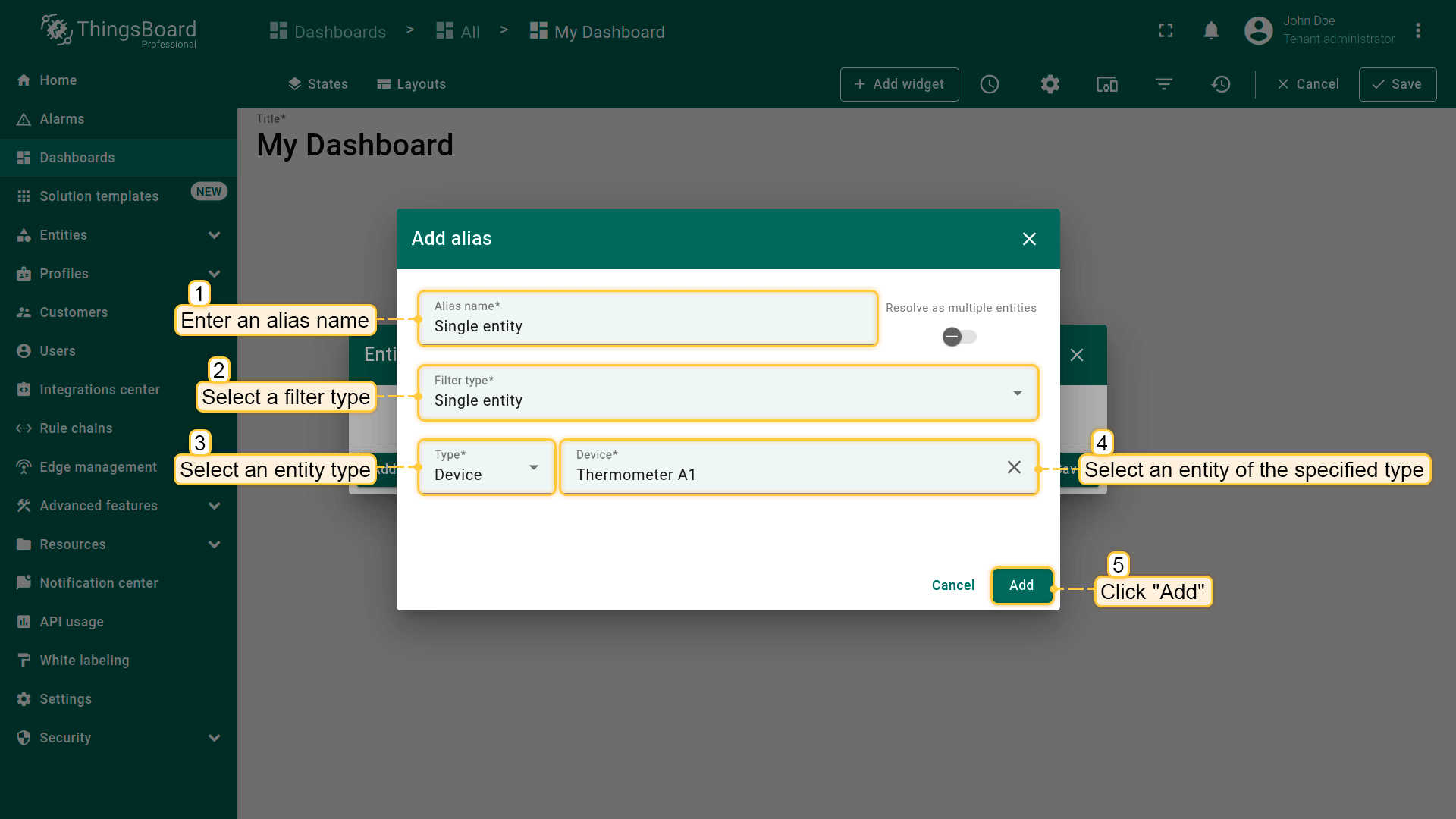The width and height of the screenshot is (1456, 819).
Task: Clear the Thermometer A1 device field
Action: 1014,467
